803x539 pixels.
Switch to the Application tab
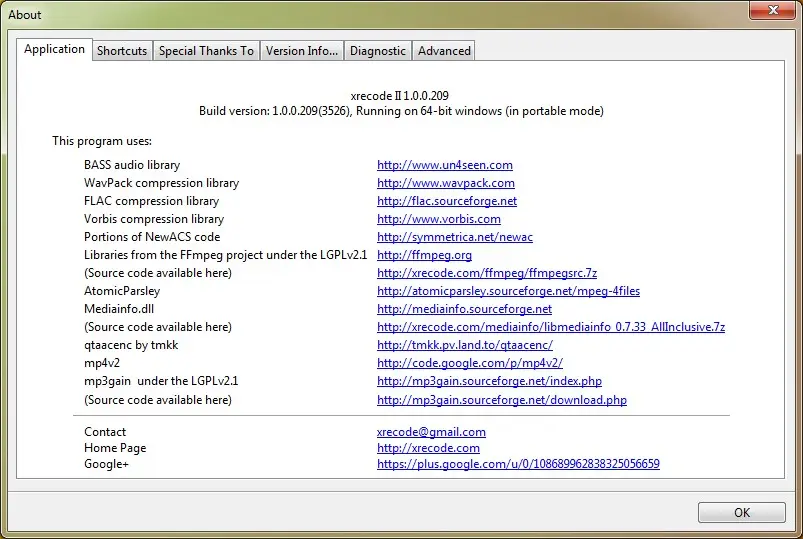coord(54,49)
